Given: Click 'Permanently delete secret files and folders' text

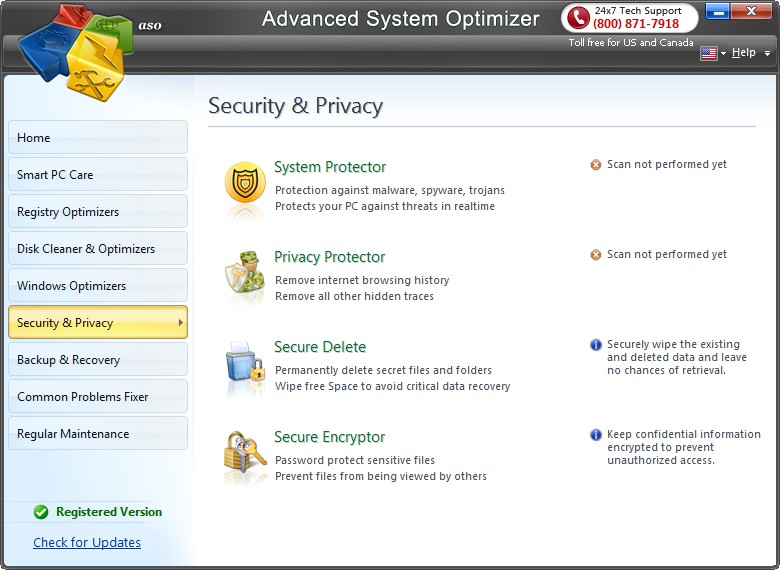Looking at the screenshot, I should pos(383,370).
